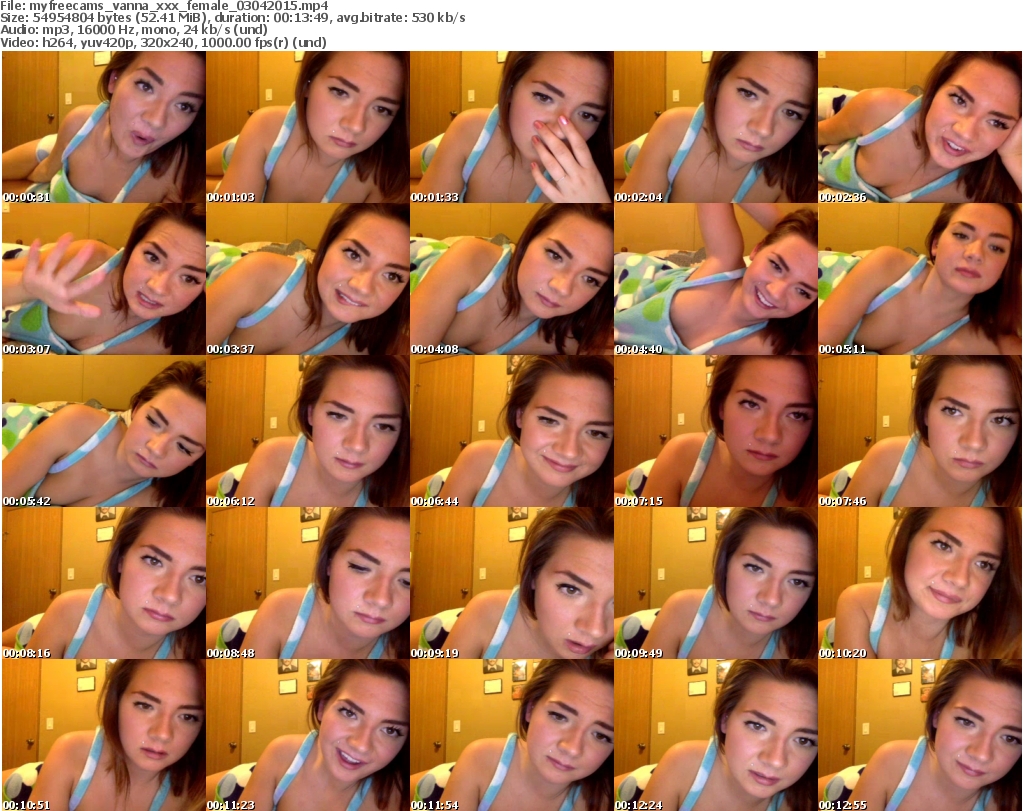This screenshot has width=1024, height=811.
Task: Select the 00:05:42 thumbnail
Action: (x=104, y=432)
